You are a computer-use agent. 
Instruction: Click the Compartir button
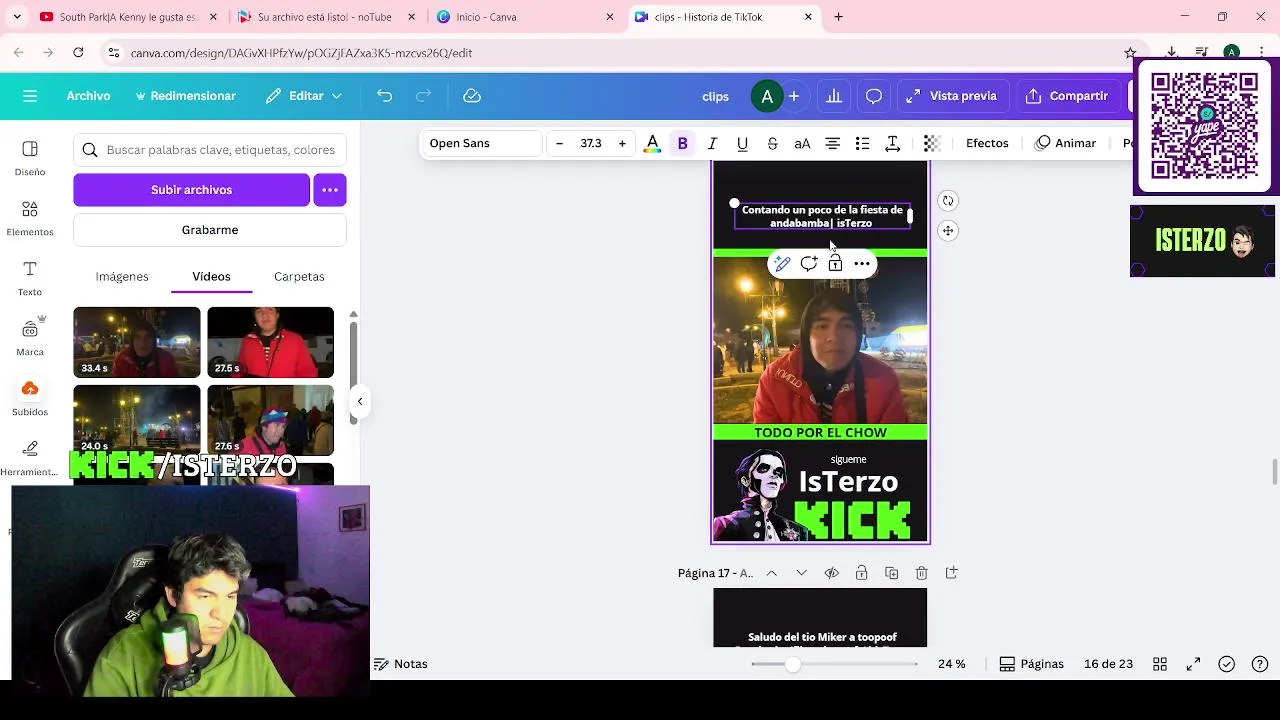[1067, 96]
